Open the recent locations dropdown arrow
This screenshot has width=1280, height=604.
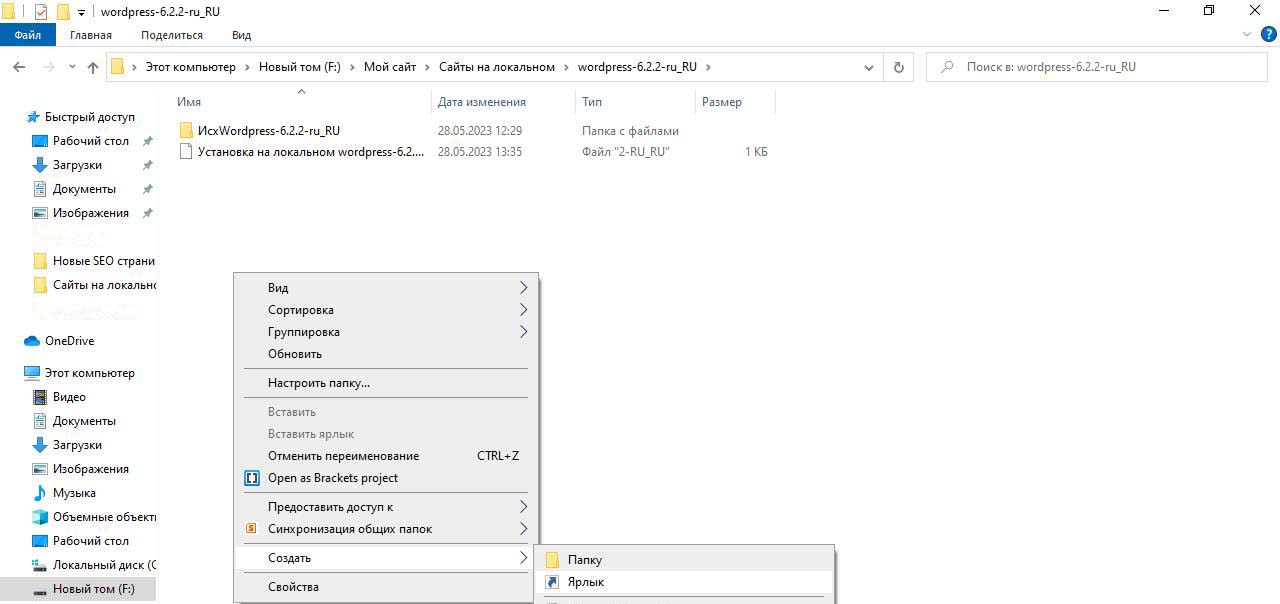click(x=72, y=67)
